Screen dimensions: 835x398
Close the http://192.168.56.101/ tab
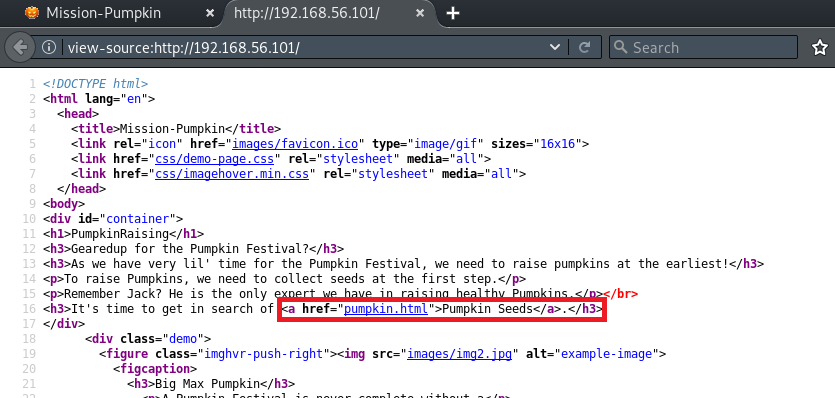(x=420, y=13)
